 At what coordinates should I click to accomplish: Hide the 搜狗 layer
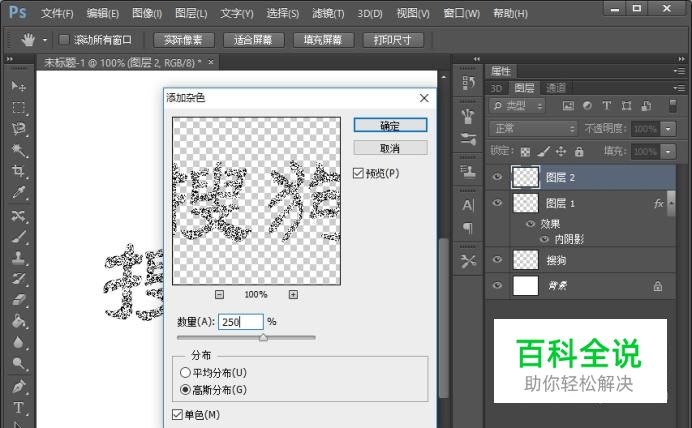pyautogui.click(x=497, y=259)
